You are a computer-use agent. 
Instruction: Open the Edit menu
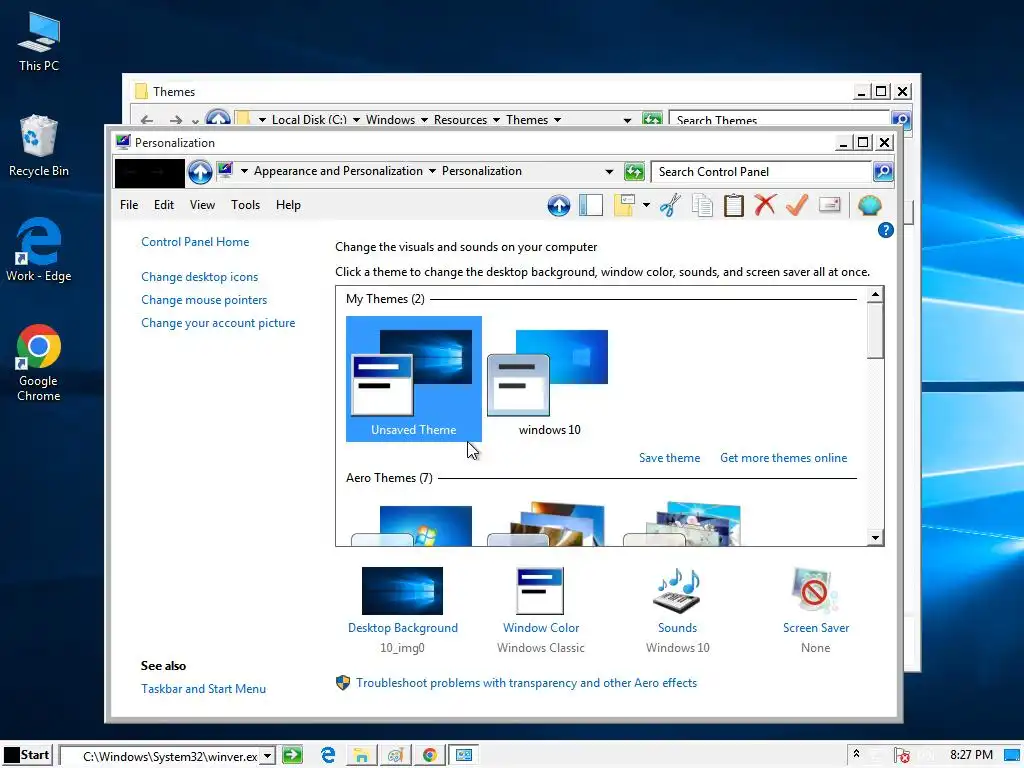tap(164, 205)
